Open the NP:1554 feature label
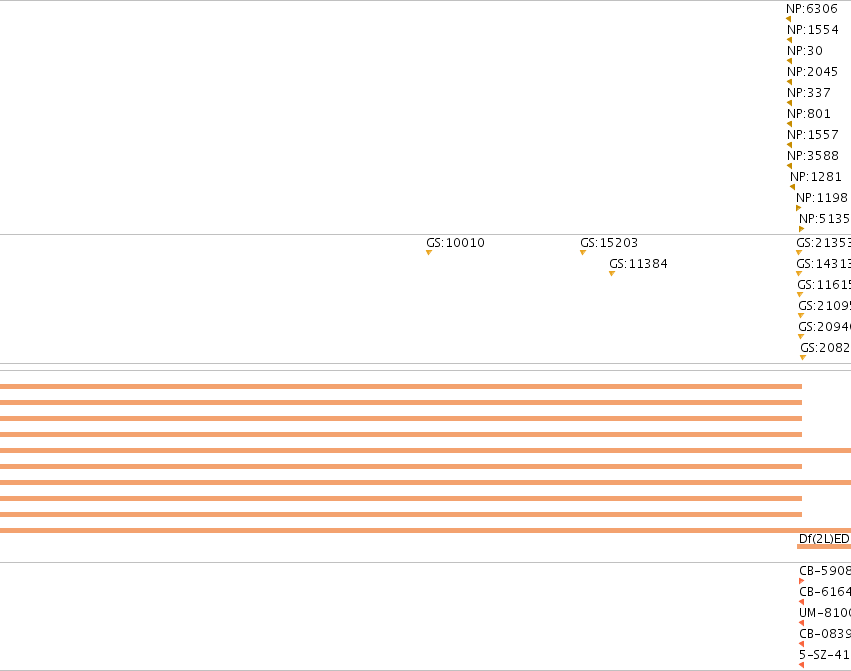This screenshot has height=671, width=851. (x=813, y=30)
